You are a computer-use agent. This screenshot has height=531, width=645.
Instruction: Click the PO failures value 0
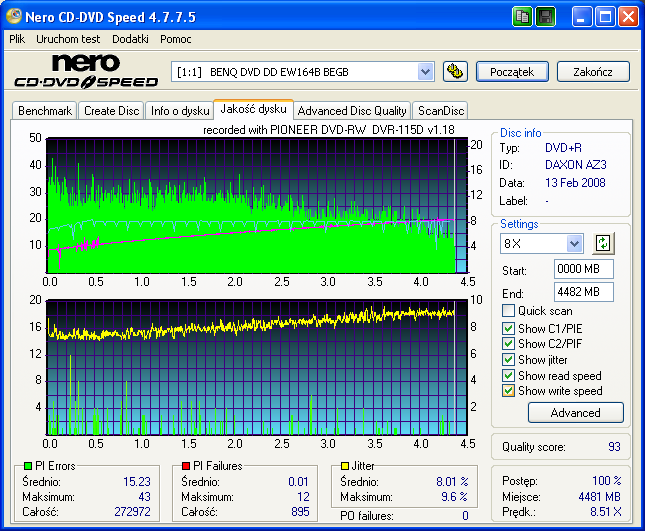coord(465,516)
